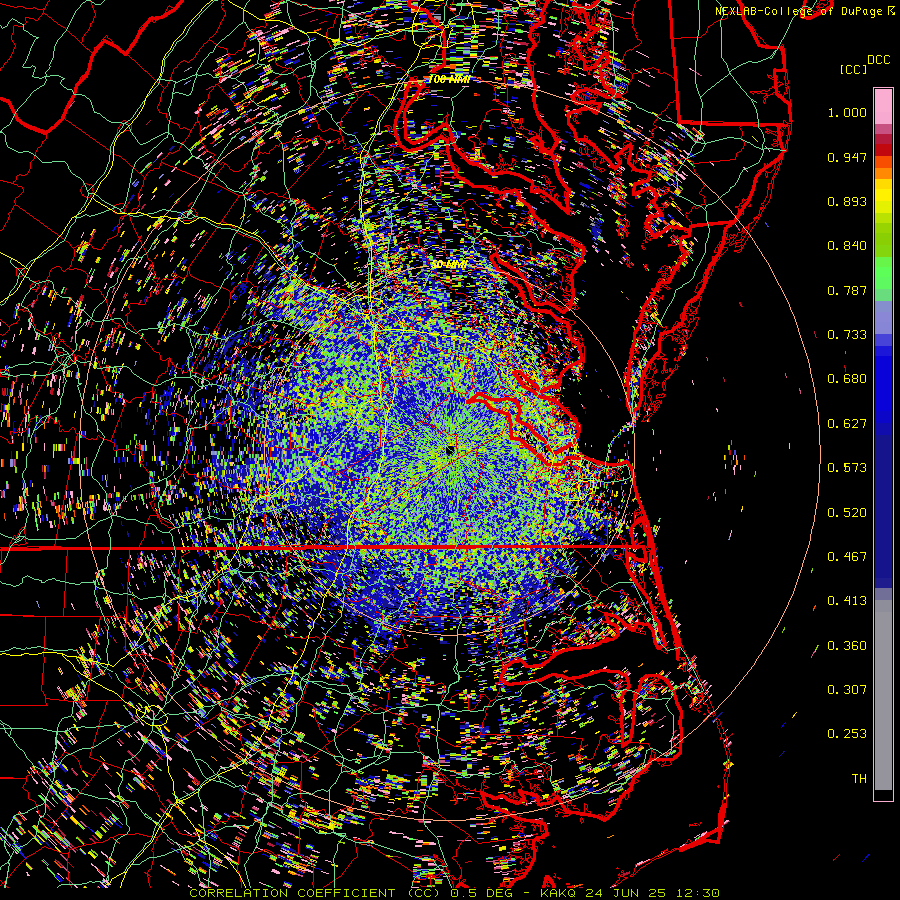Viewport: 900px width, 900px height.
Task: Click the 24 JUN 25 date in the footer
Action: 626,893
